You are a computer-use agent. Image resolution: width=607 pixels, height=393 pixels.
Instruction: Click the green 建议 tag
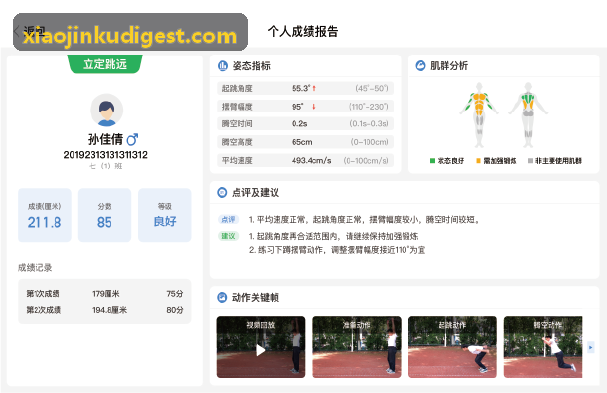[228, 236]
